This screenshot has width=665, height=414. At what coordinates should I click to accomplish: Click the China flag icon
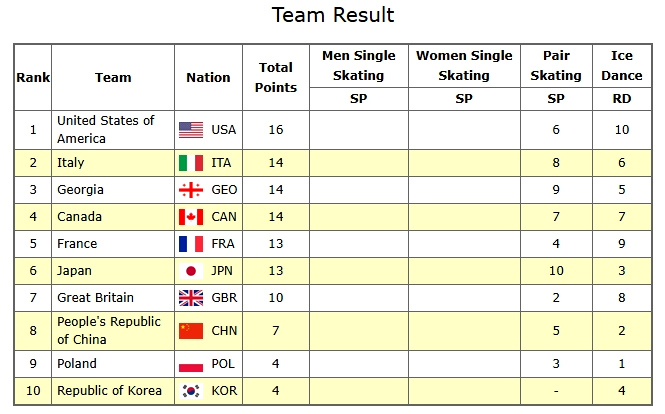point(191,331)
